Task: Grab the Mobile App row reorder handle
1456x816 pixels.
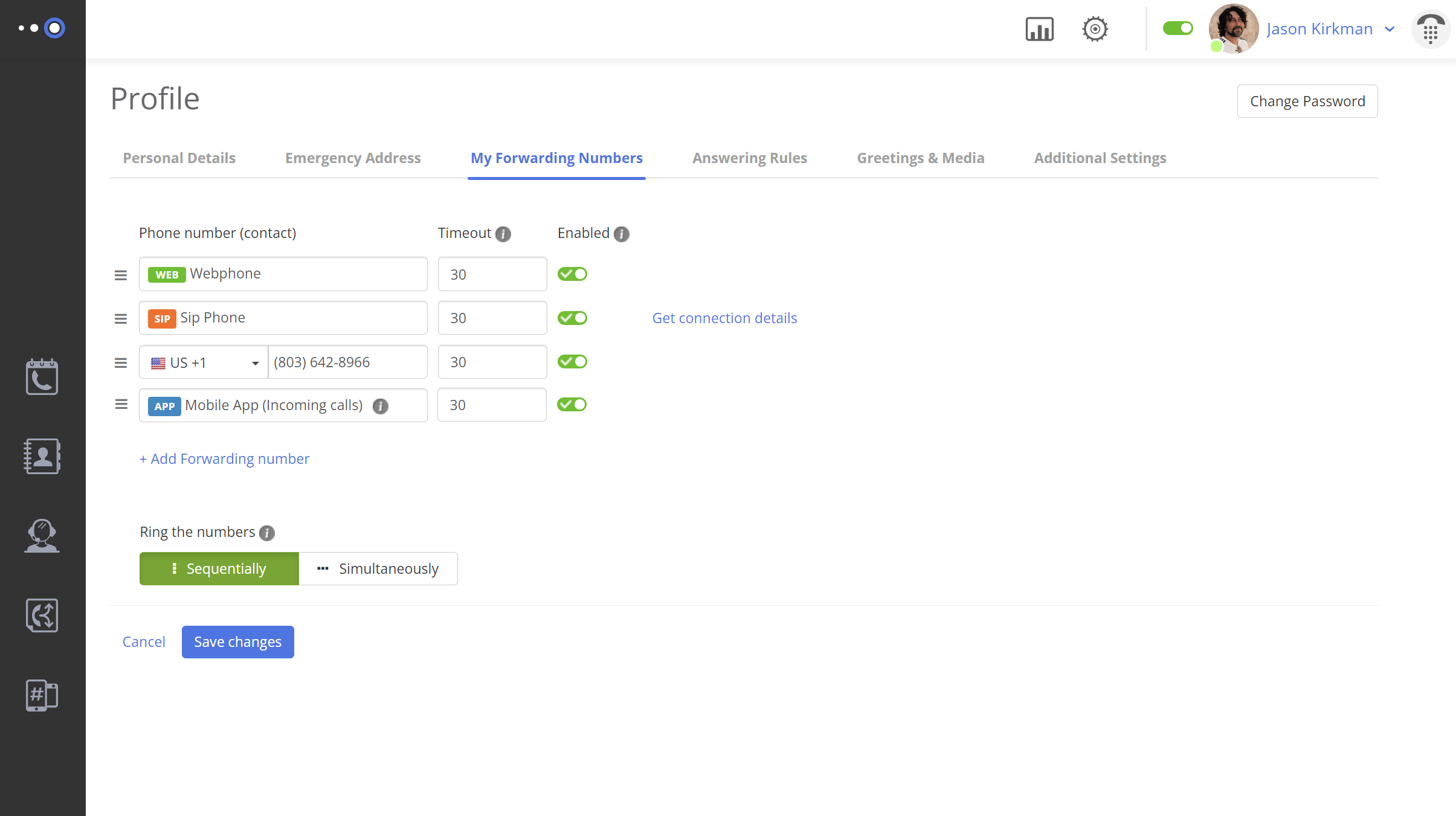Action: (x=121, y=404)
